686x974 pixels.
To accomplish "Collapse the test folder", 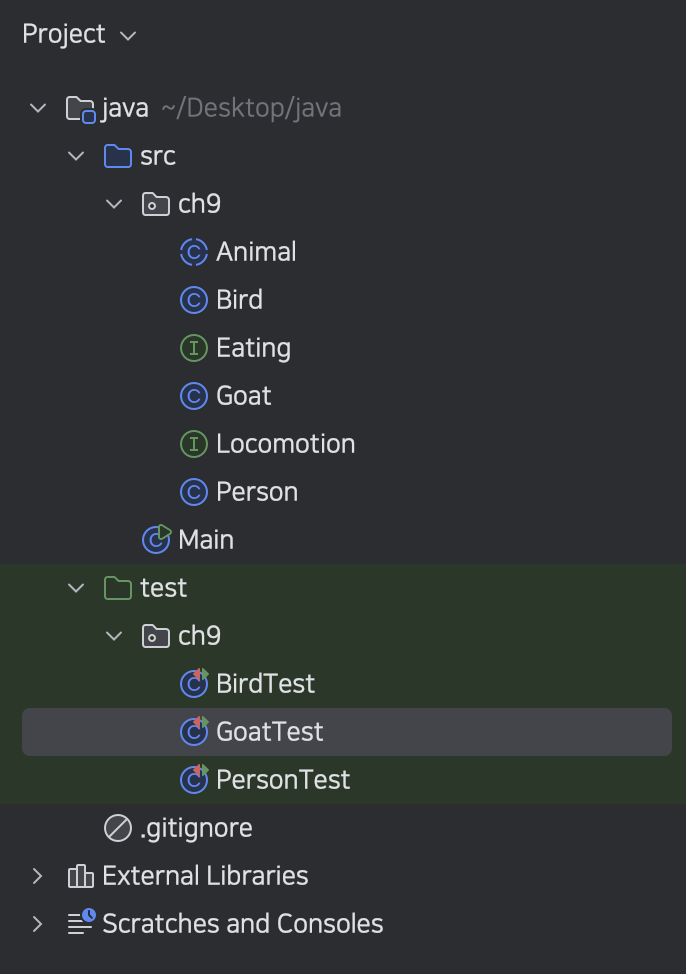I will [76, 588].
